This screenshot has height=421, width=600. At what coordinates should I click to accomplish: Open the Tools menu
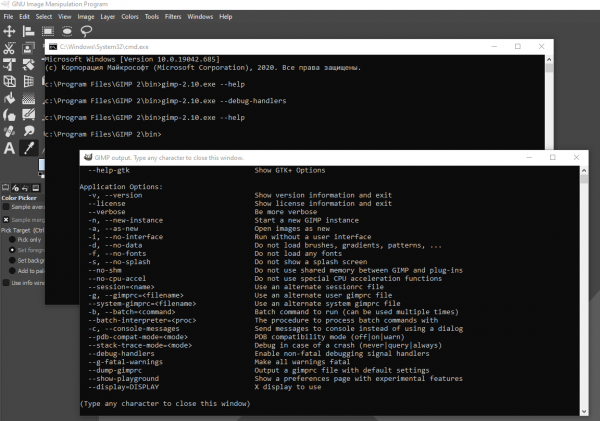[152, 16]
